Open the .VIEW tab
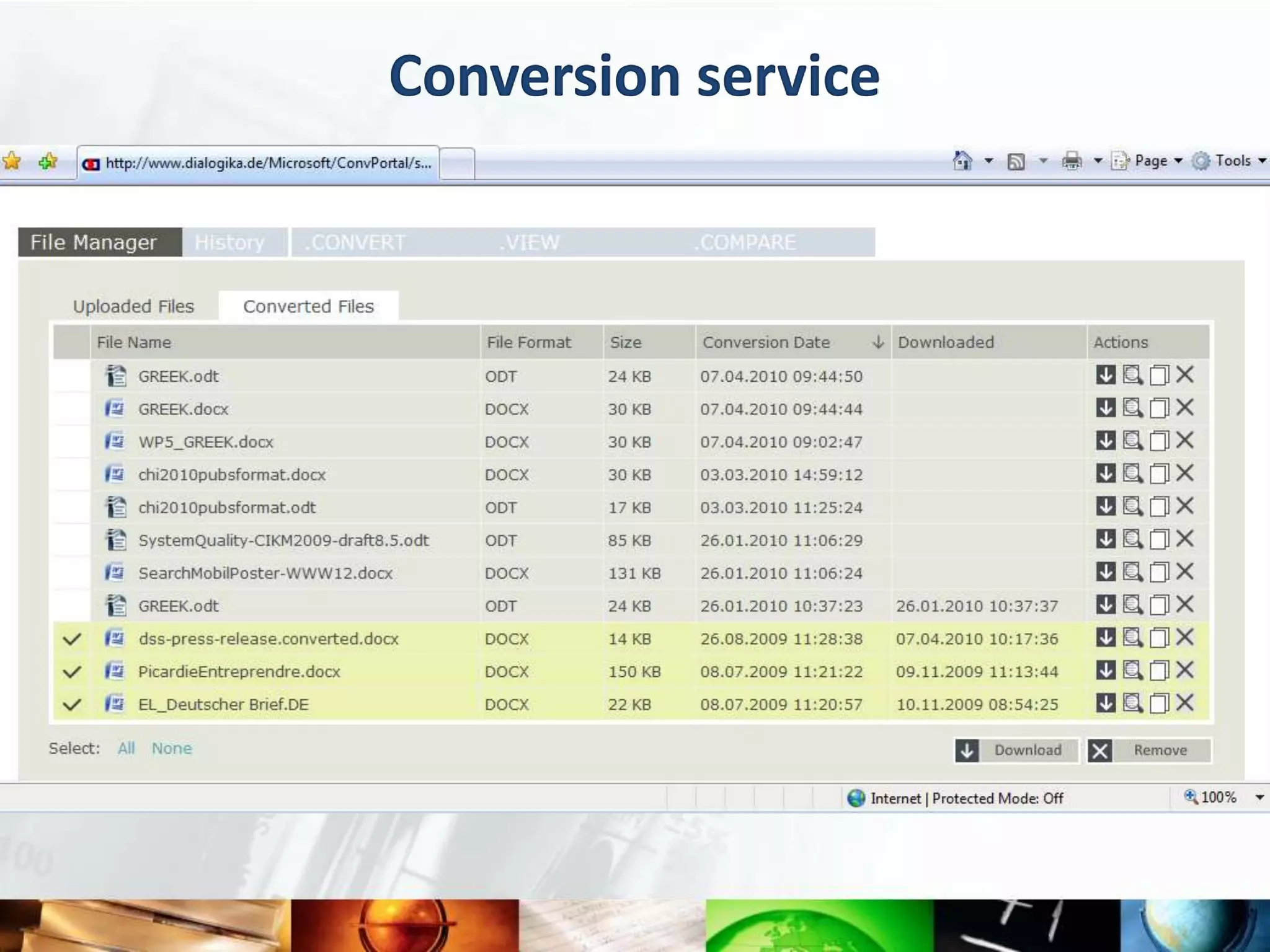The width and height of the screenshot is (1270, 952). [529, 242]
